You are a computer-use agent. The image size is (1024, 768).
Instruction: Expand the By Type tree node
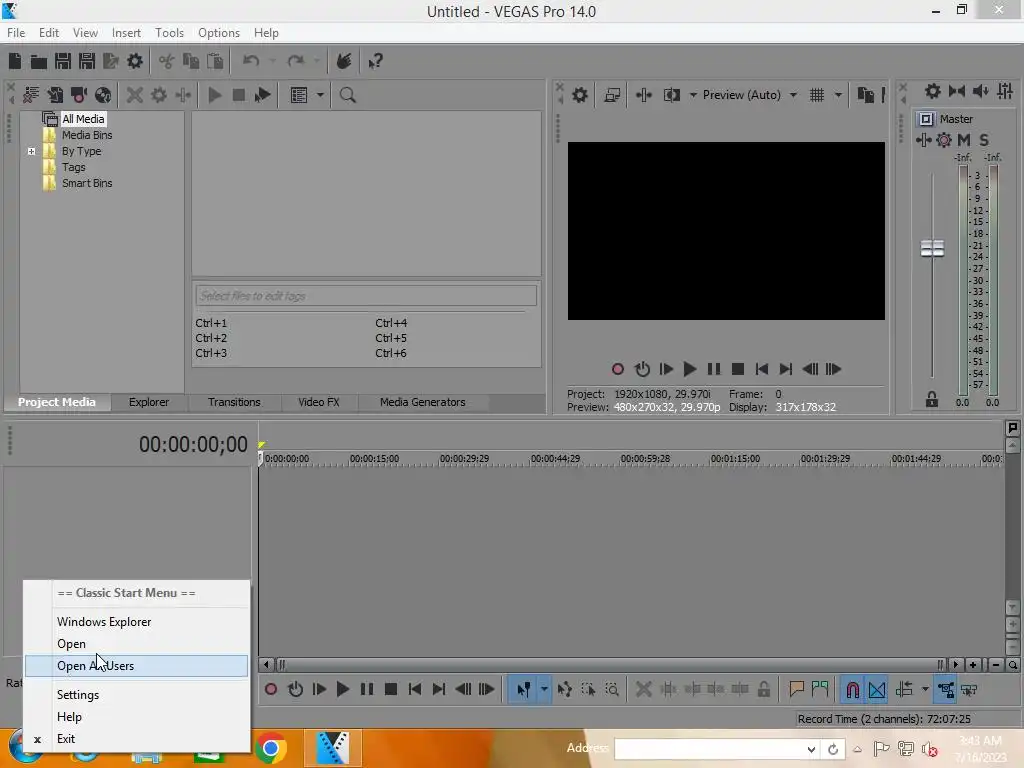[x=31, y=152]
